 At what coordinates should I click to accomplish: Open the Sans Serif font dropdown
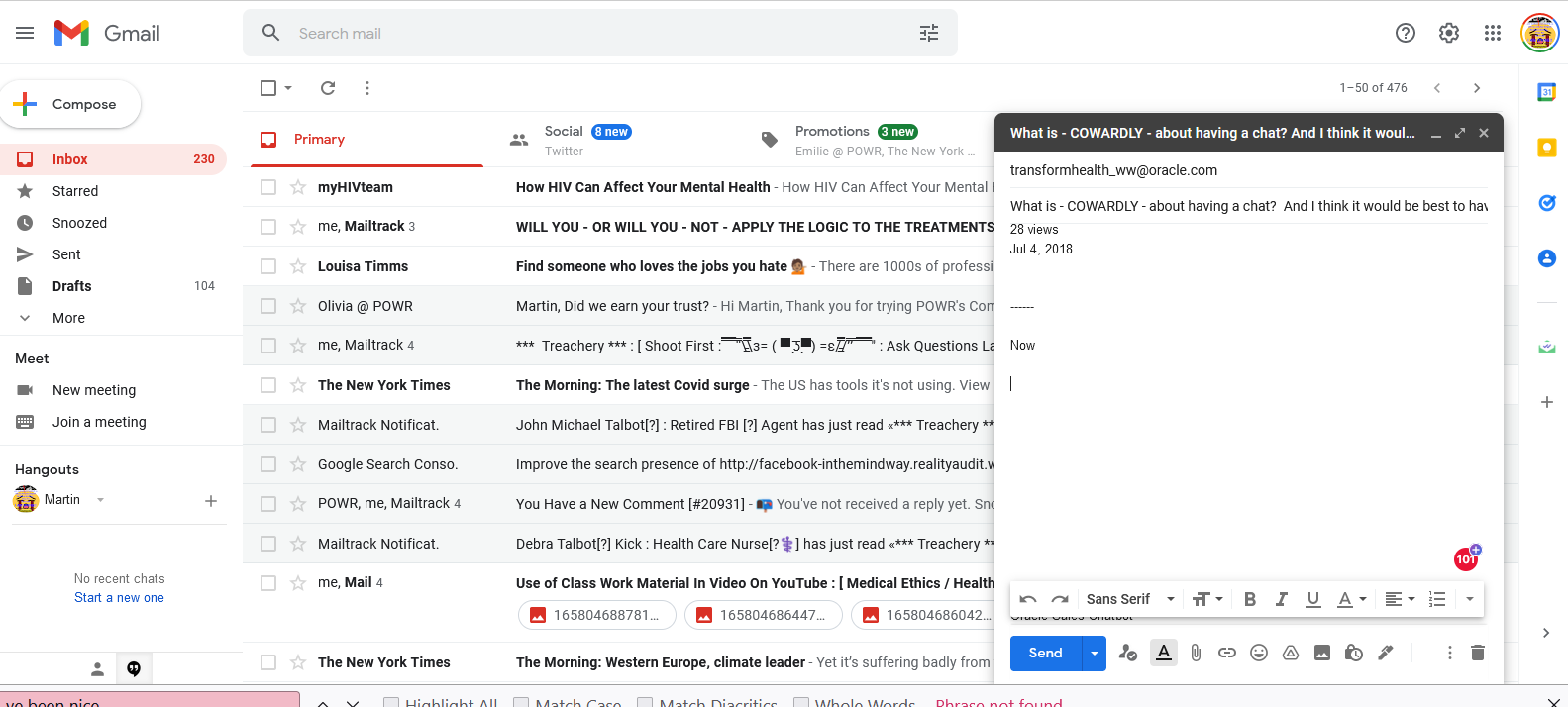pos(1130,599)
